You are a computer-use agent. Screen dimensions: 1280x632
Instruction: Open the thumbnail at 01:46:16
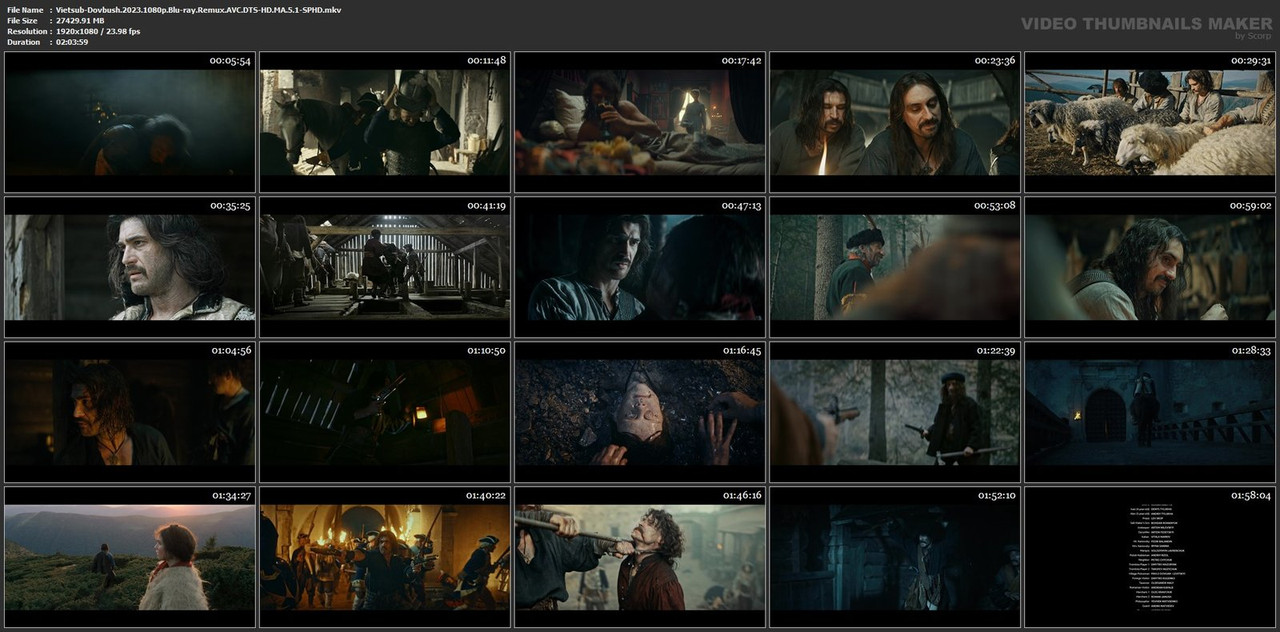(640, 557)
